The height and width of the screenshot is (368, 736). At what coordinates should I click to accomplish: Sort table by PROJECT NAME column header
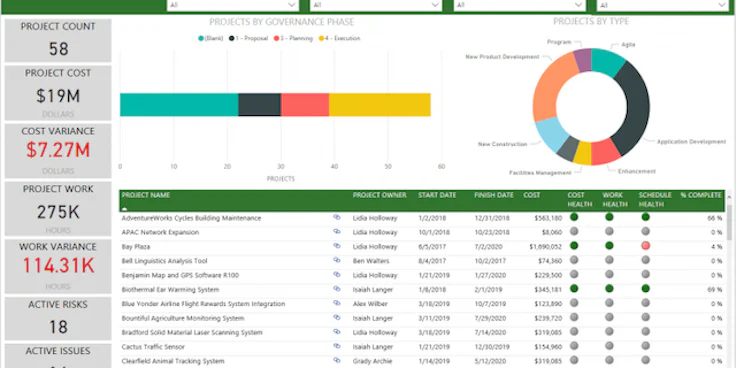[x=146, y=195]
